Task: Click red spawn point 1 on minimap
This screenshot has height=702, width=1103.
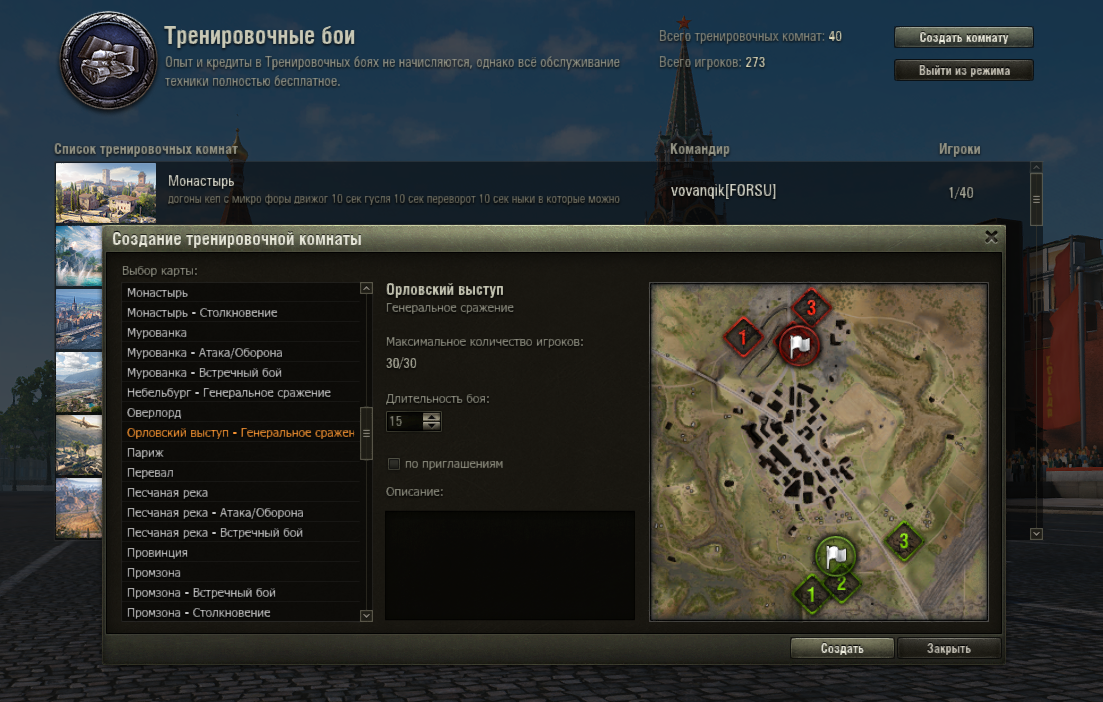Action: pos(743,337)
